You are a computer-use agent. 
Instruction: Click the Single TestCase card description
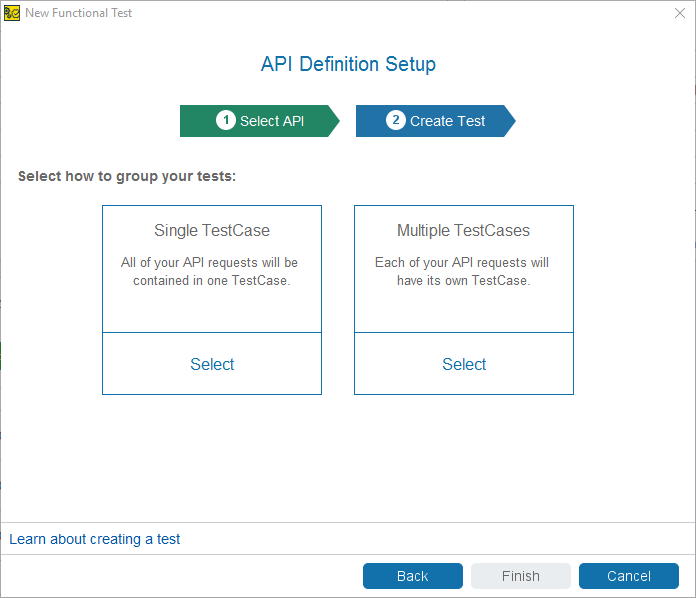click(210, 271)
